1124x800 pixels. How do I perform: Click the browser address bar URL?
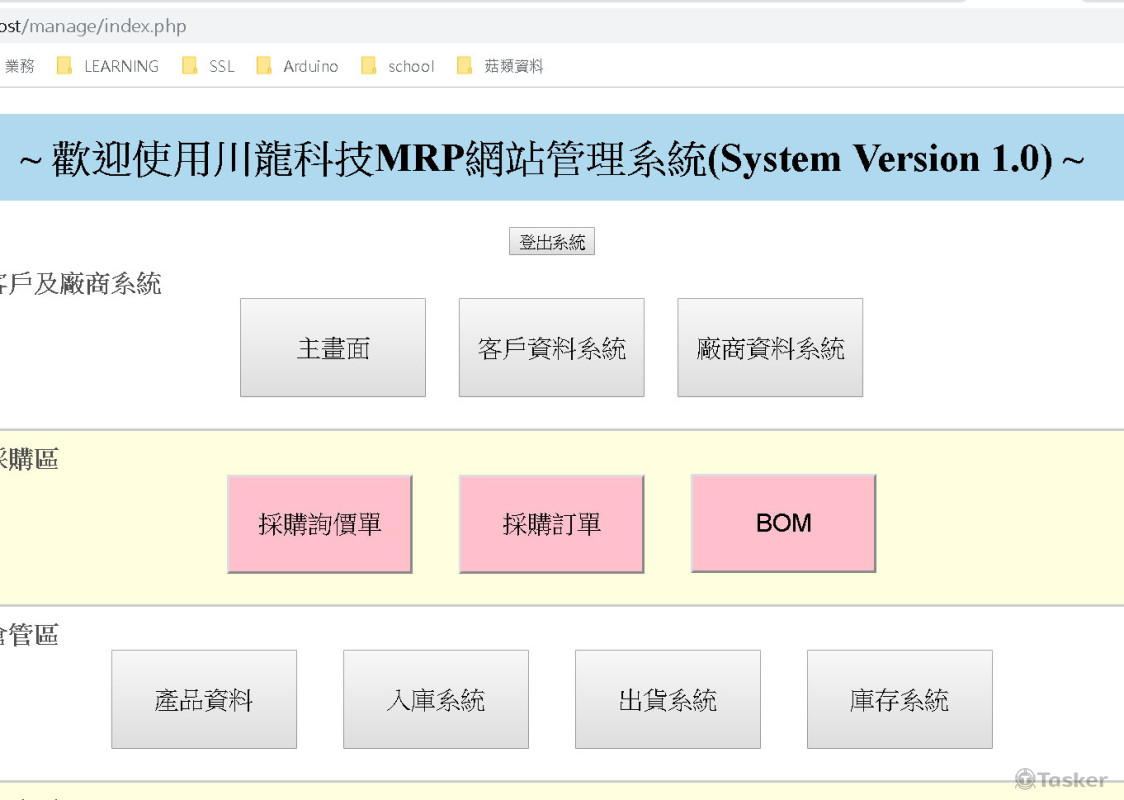(x=95, y=26)
